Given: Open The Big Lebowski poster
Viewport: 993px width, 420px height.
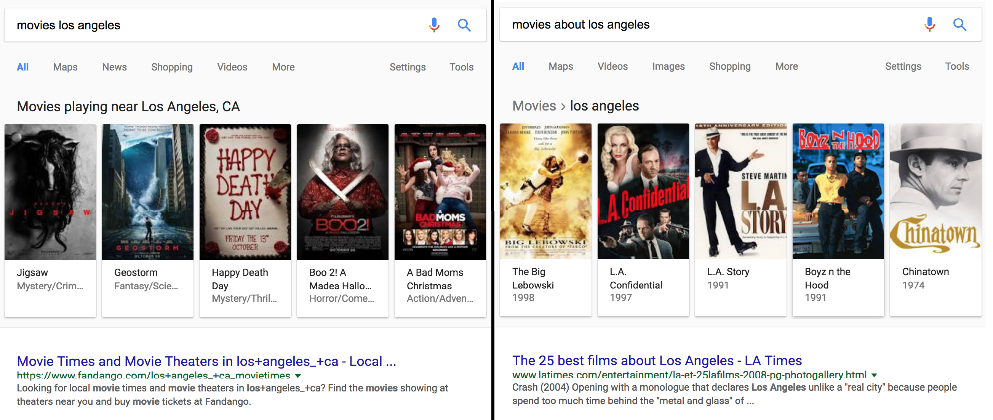Looking at the screenshot, I should coord(546,191).
